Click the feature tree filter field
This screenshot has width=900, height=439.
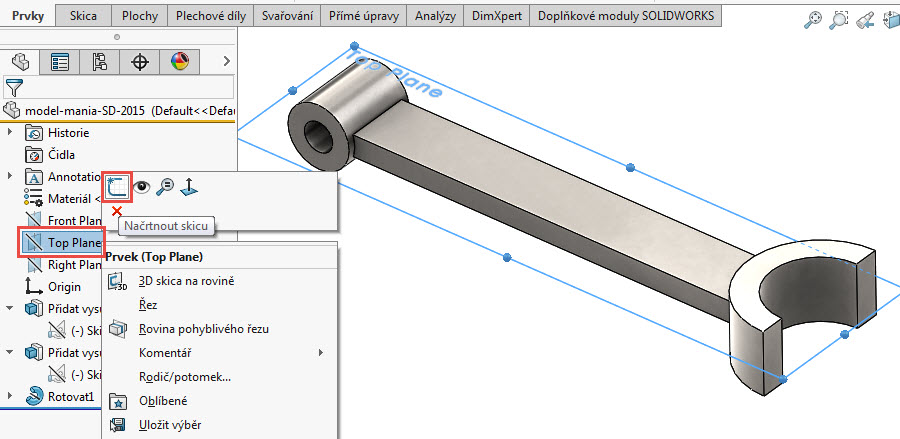point(128,87)
